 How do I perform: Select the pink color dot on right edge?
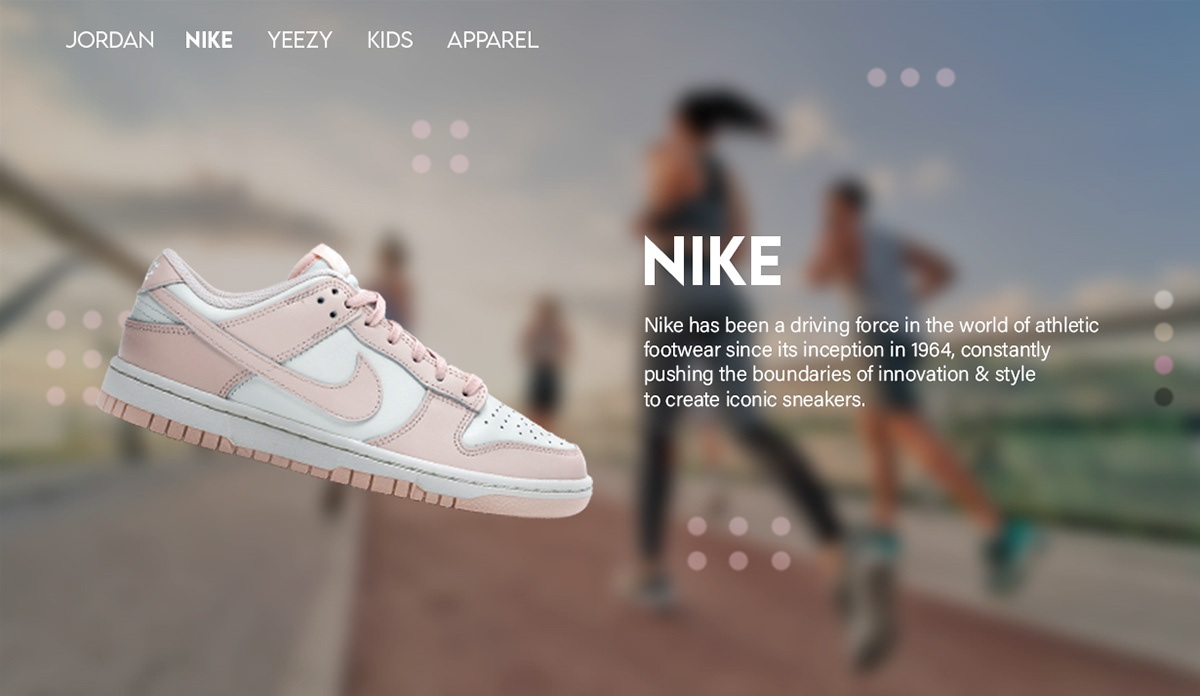click(1163, 364)
